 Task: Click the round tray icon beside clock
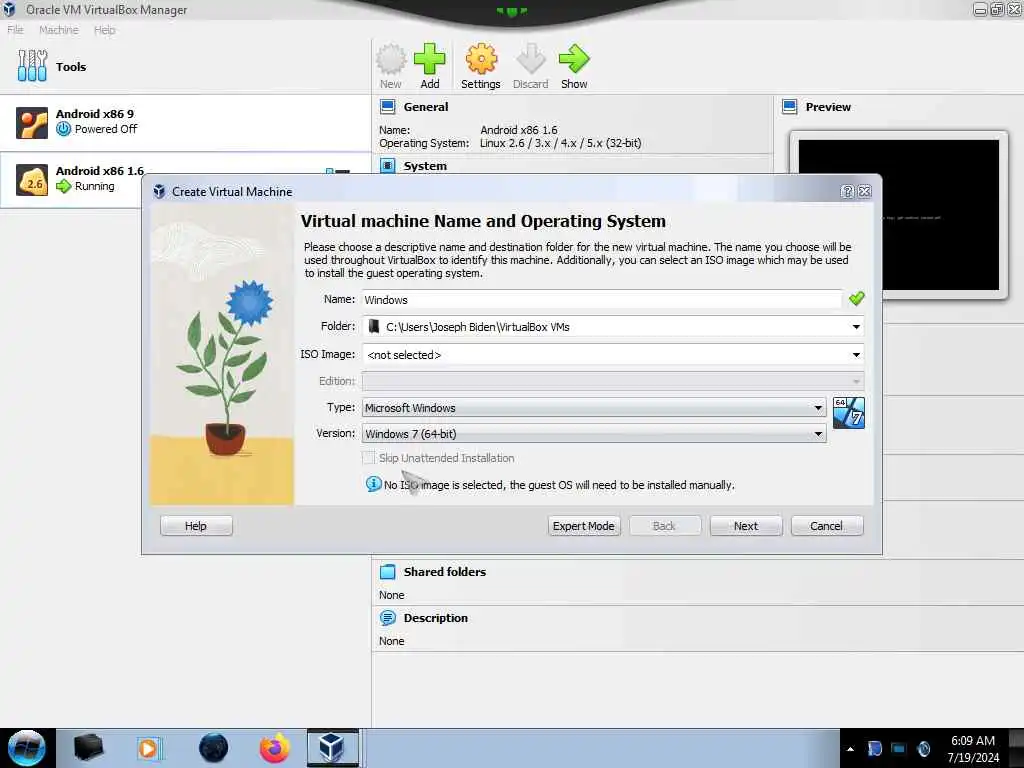pyautogui.click(x=923, y=748)
